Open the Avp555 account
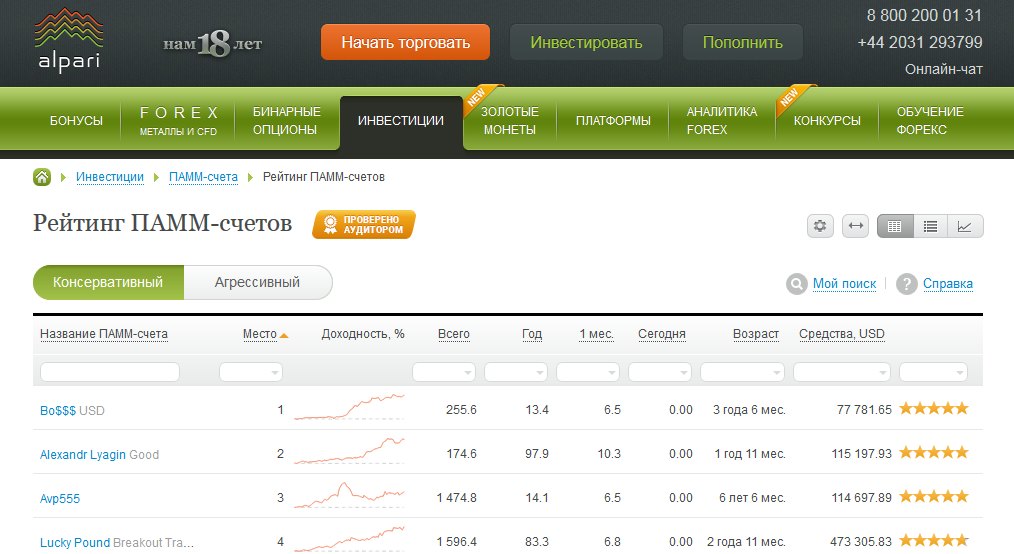The width and height of the screenshot is (1014, 554). coord(60,498)
